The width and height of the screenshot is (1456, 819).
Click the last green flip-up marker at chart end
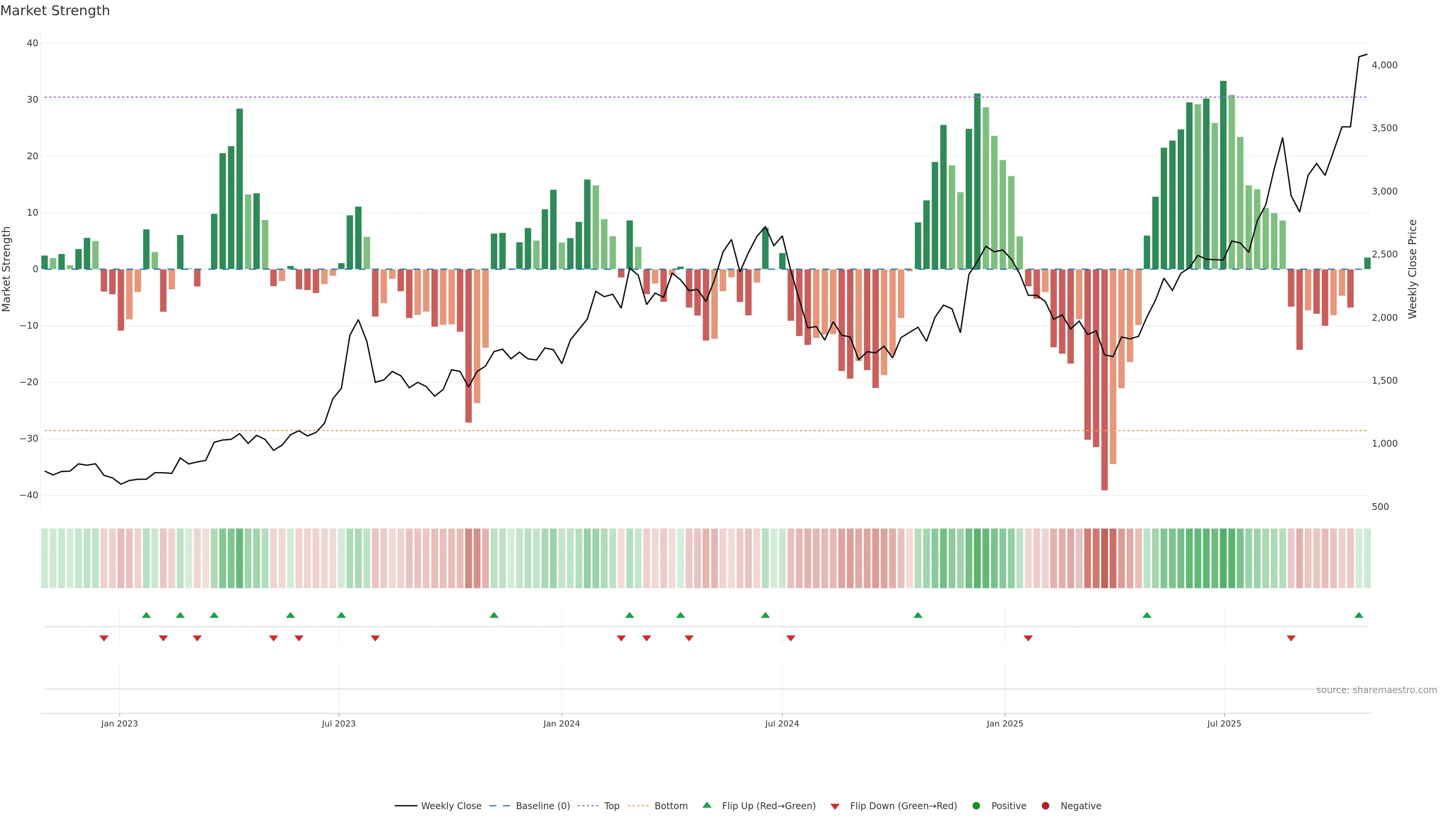point(1359,615)
